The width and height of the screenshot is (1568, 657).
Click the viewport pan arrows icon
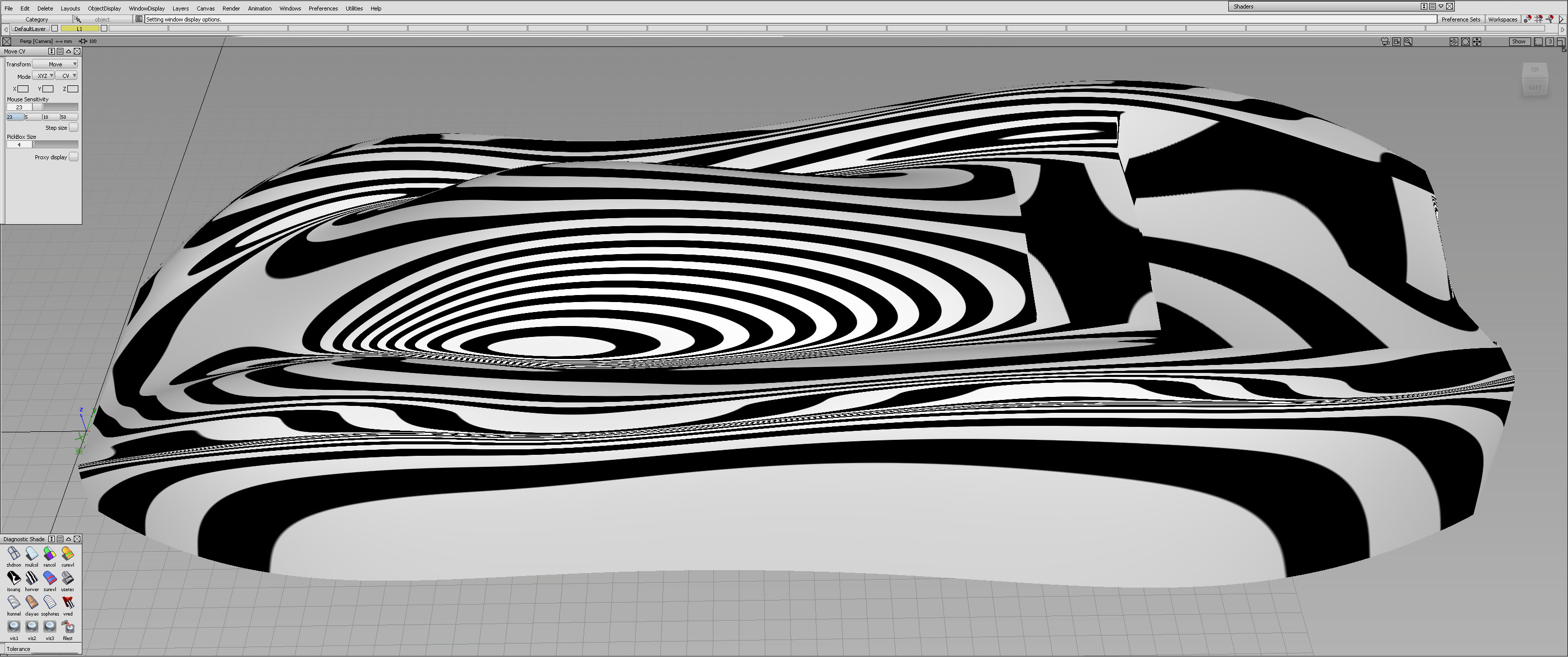(x=1477, y=41)
